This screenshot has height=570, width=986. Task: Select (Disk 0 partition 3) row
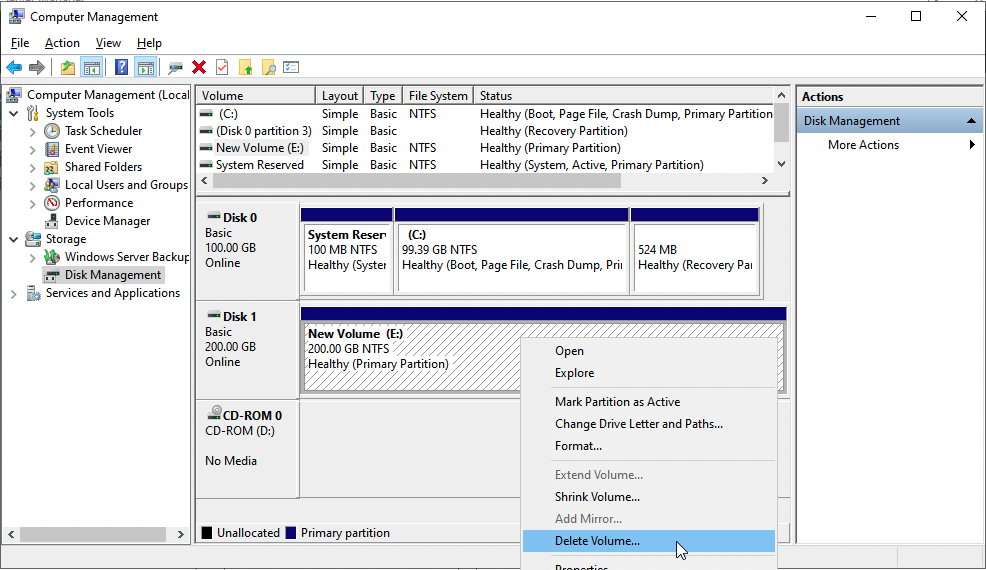(485, 131)
